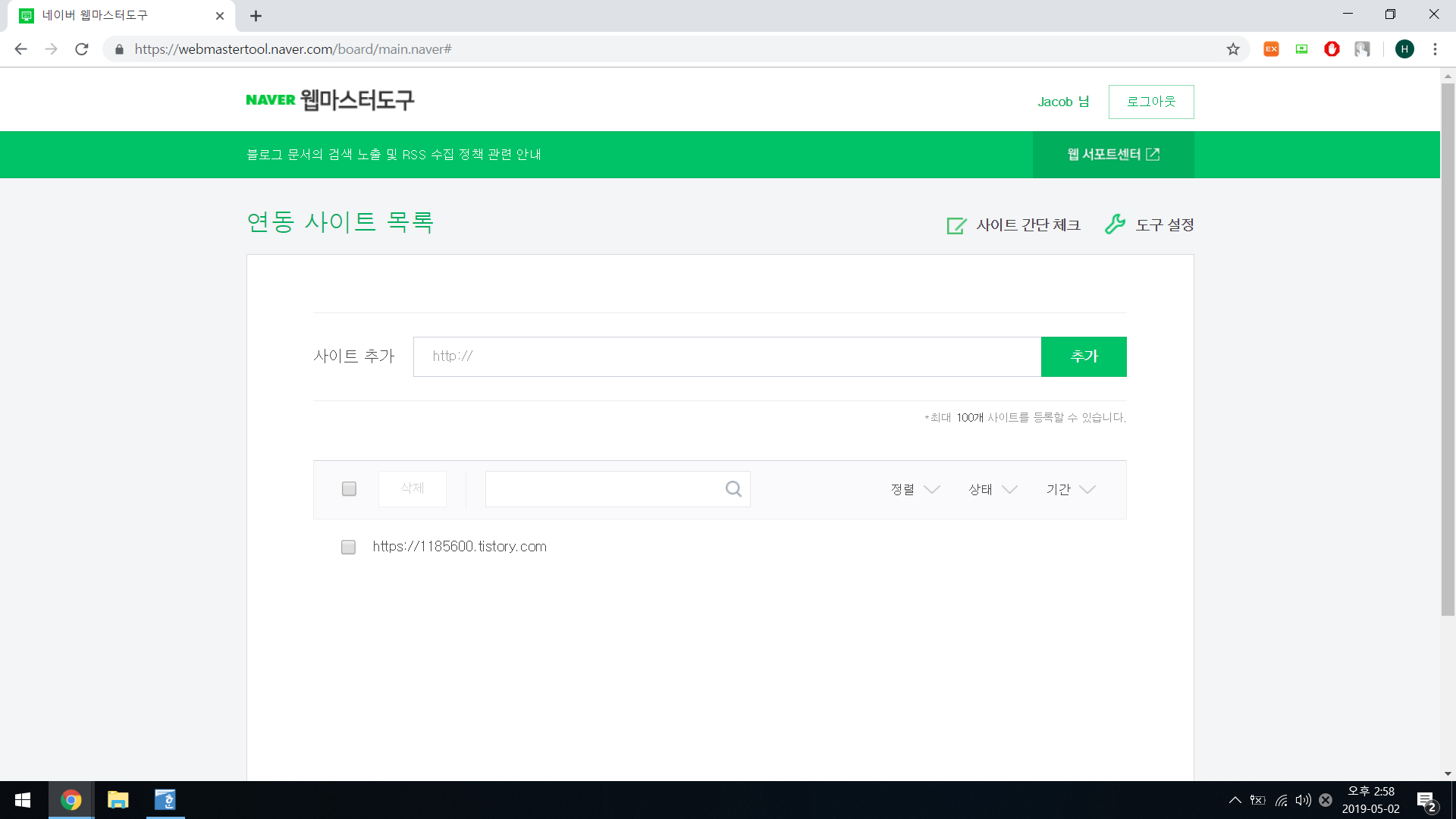Expand the 상태 status dropdown

click(993, 489)
